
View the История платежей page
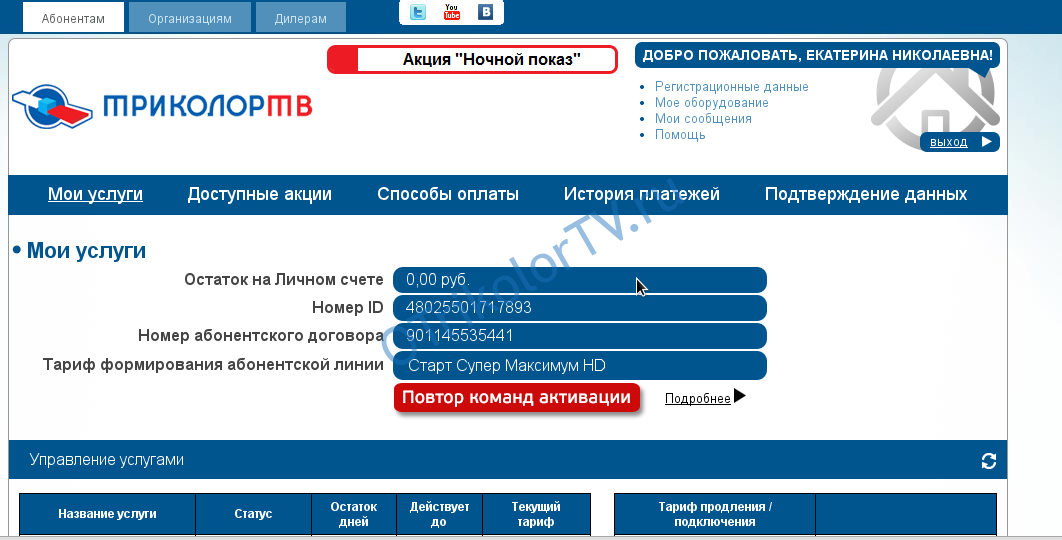641,194
